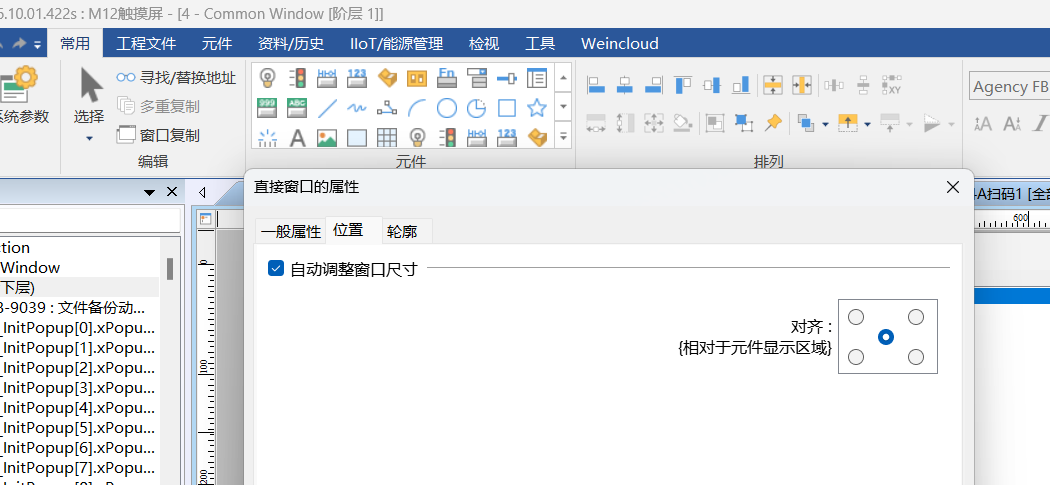1050x485 pixels.
Task: Click the pushpin lock icon
Action: 773,123
